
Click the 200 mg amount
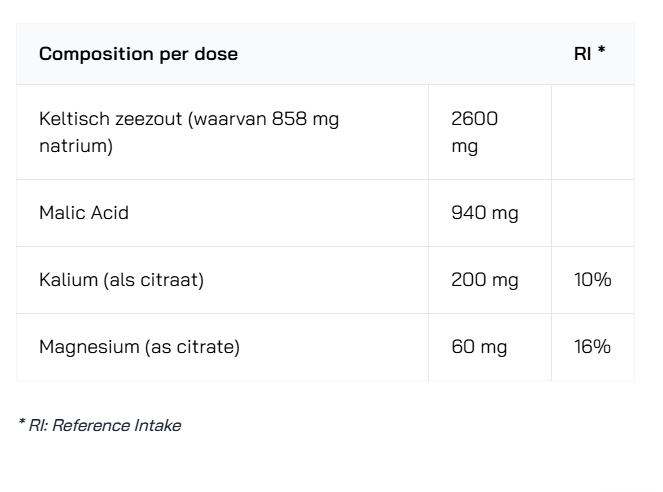(x=485, y=280)
